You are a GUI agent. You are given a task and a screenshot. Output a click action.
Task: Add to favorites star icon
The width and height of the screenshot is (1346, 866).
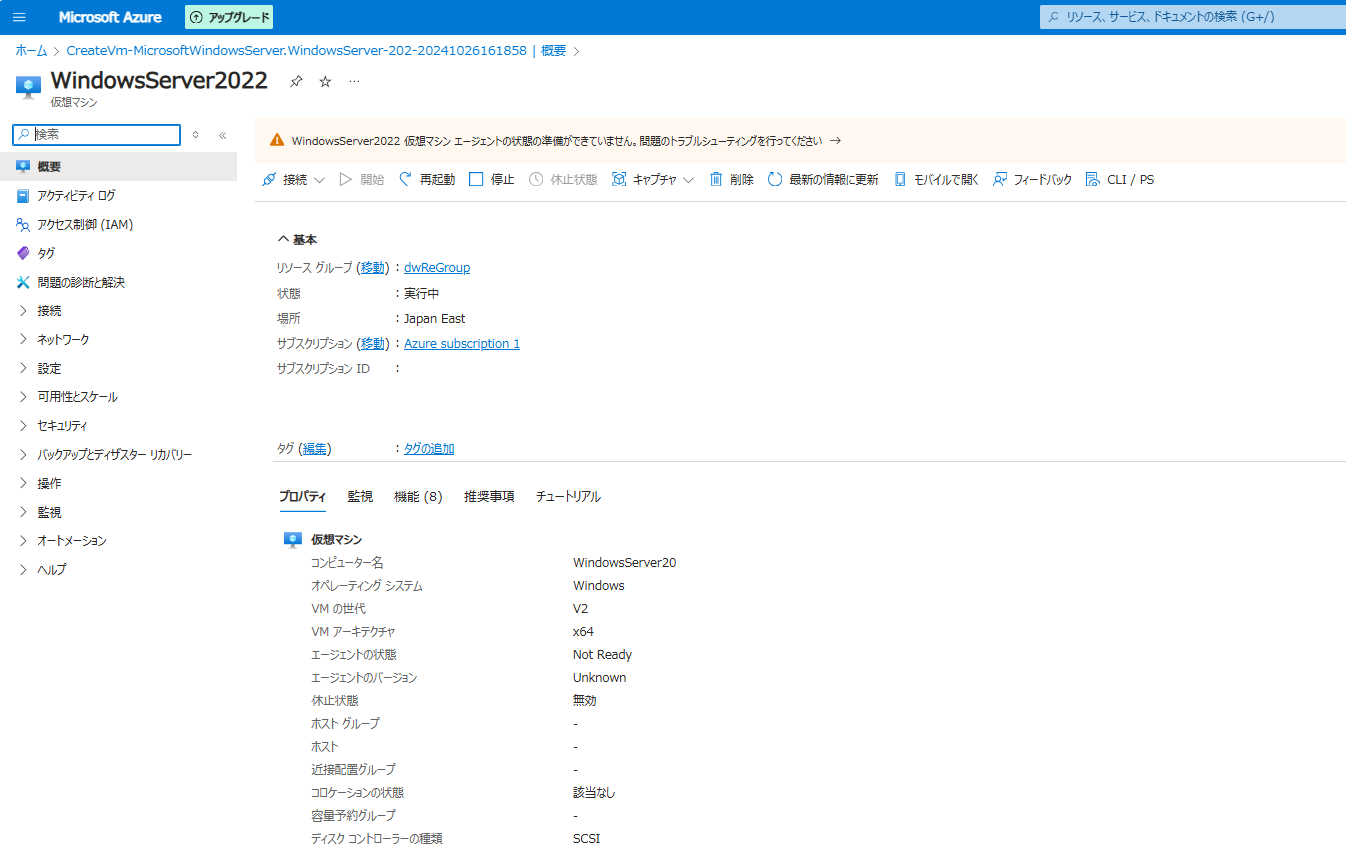point(325,82)
